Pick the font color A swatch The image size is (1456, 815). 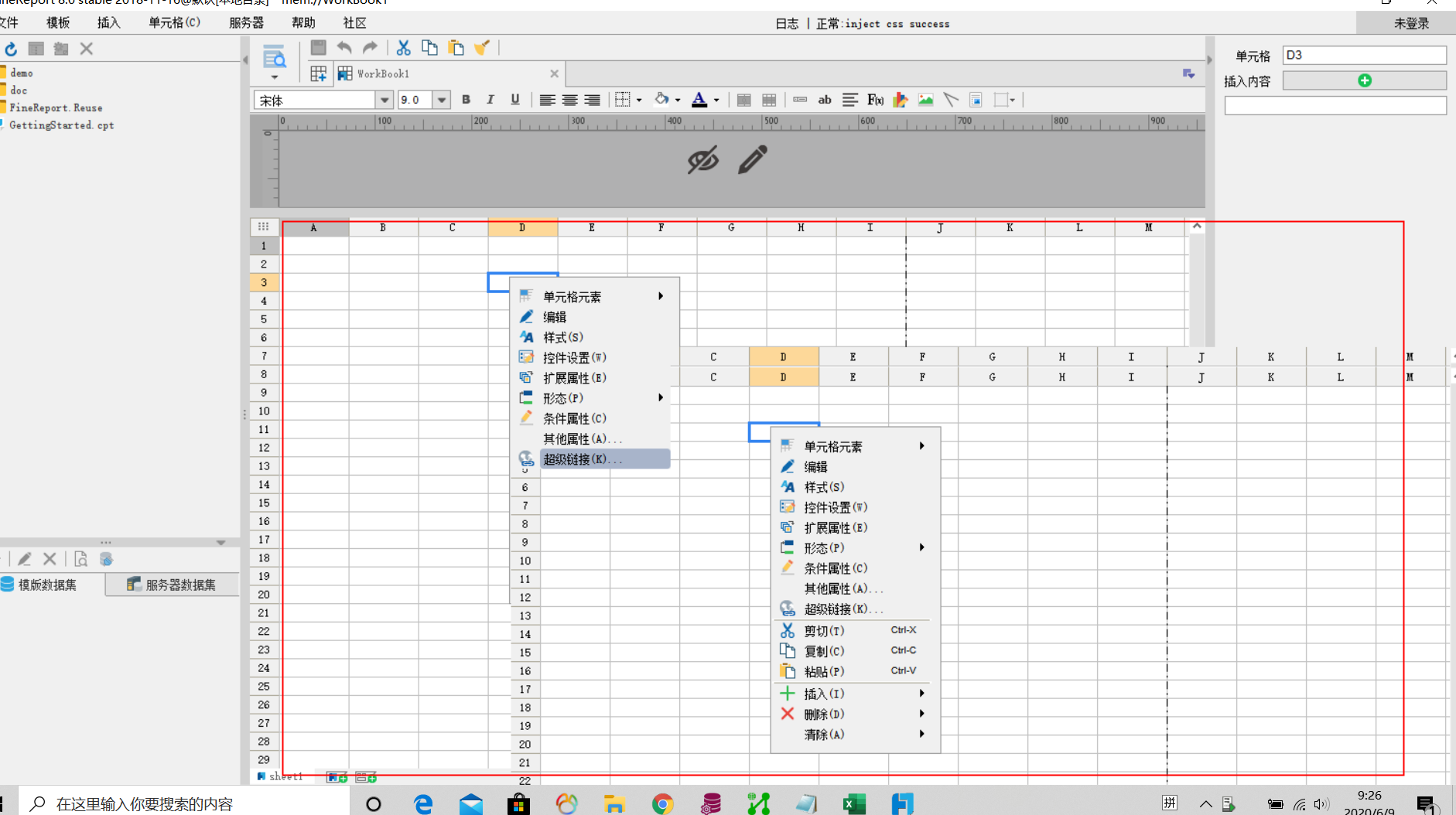[x=699, y=99]
